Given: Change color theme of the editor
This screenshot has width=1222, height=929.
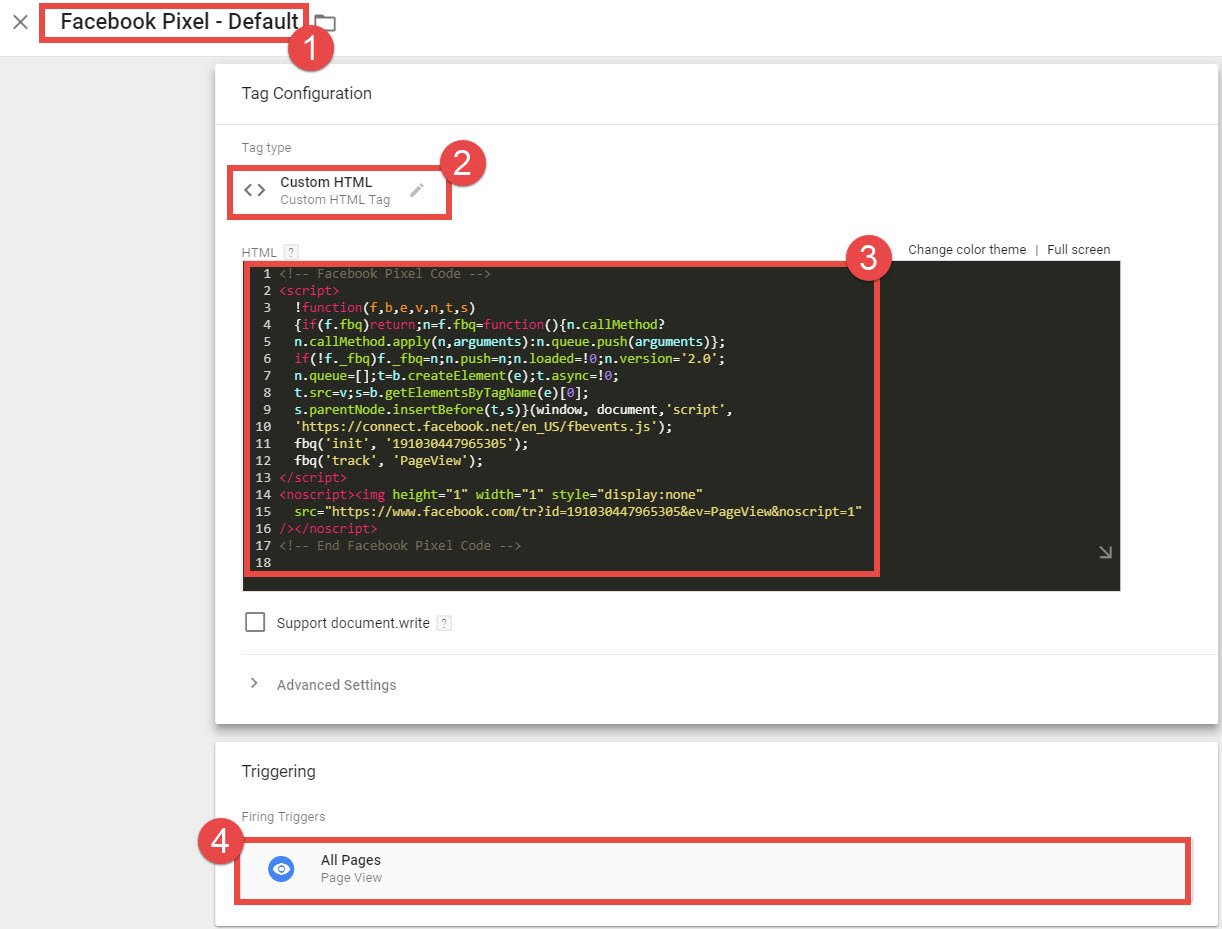Looking at the screenshot, I should click(967, 250).
